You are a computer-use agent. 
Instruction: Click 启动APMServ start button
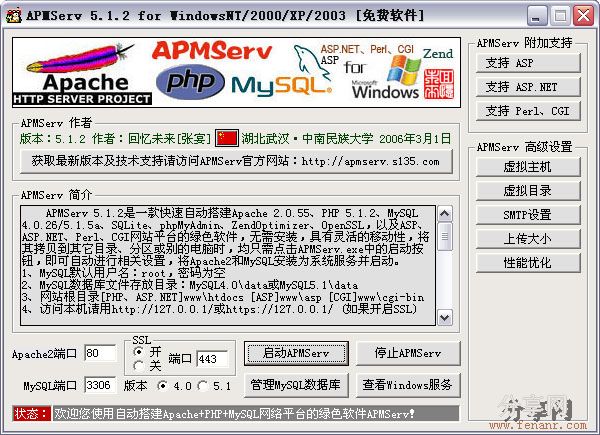[296, 353]
